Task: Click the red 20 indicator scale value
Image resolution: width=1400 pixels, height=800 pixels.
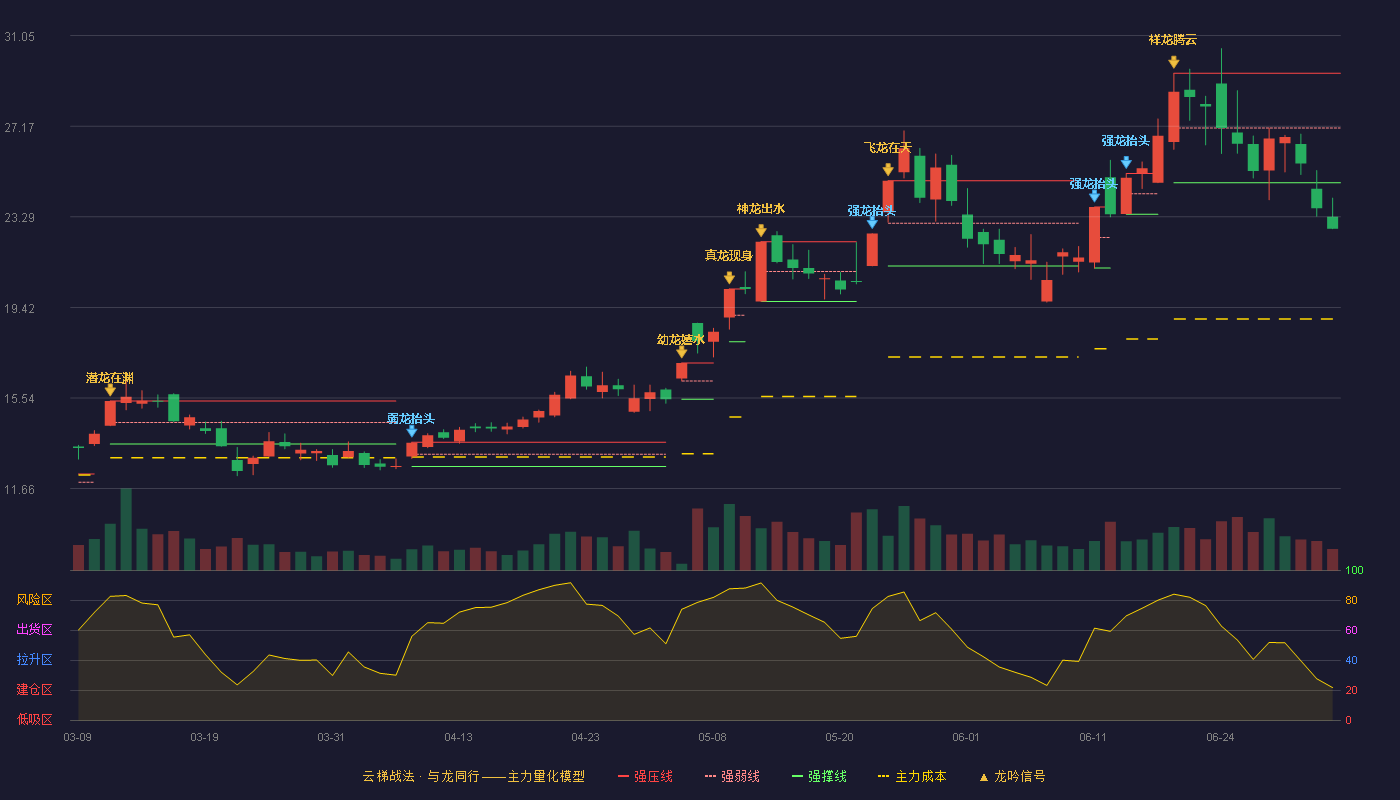Action: [x=1351, y=690]
